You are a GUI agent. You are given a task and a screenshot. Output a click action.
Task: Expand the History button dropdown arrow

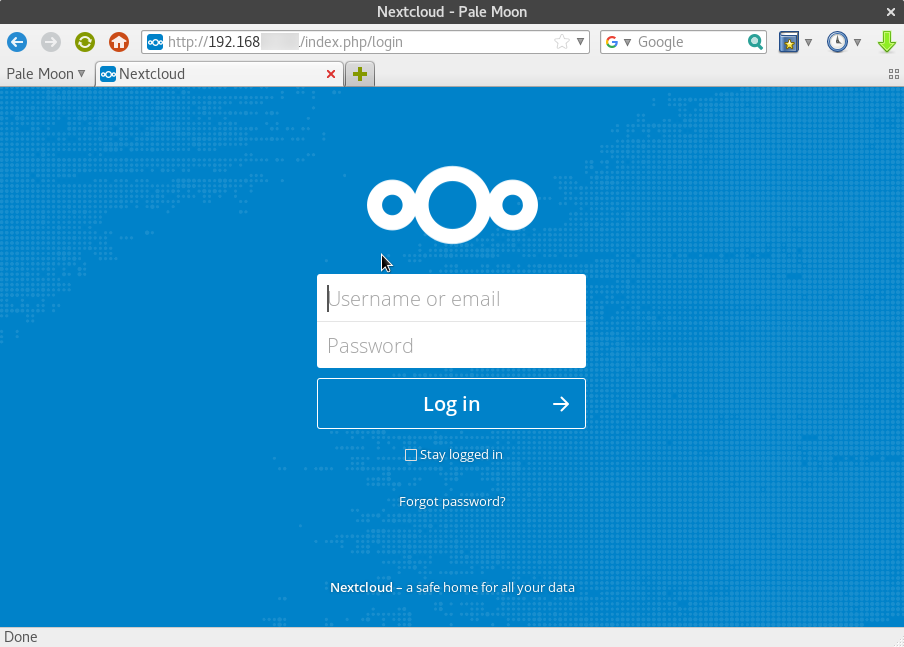coord(857,42)
